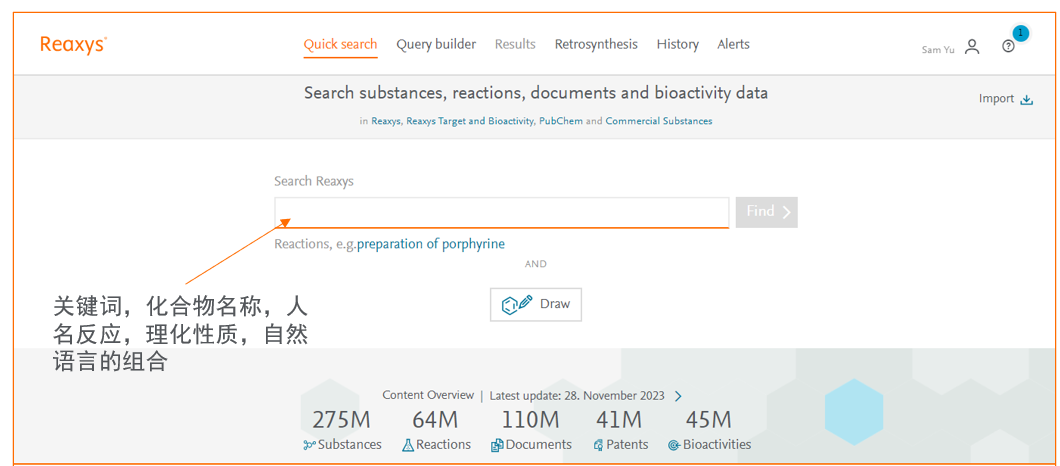Viewport: 1060px width, 466px height.
Task: Open the Reaxys database link
Action: [x=386, y=121]
